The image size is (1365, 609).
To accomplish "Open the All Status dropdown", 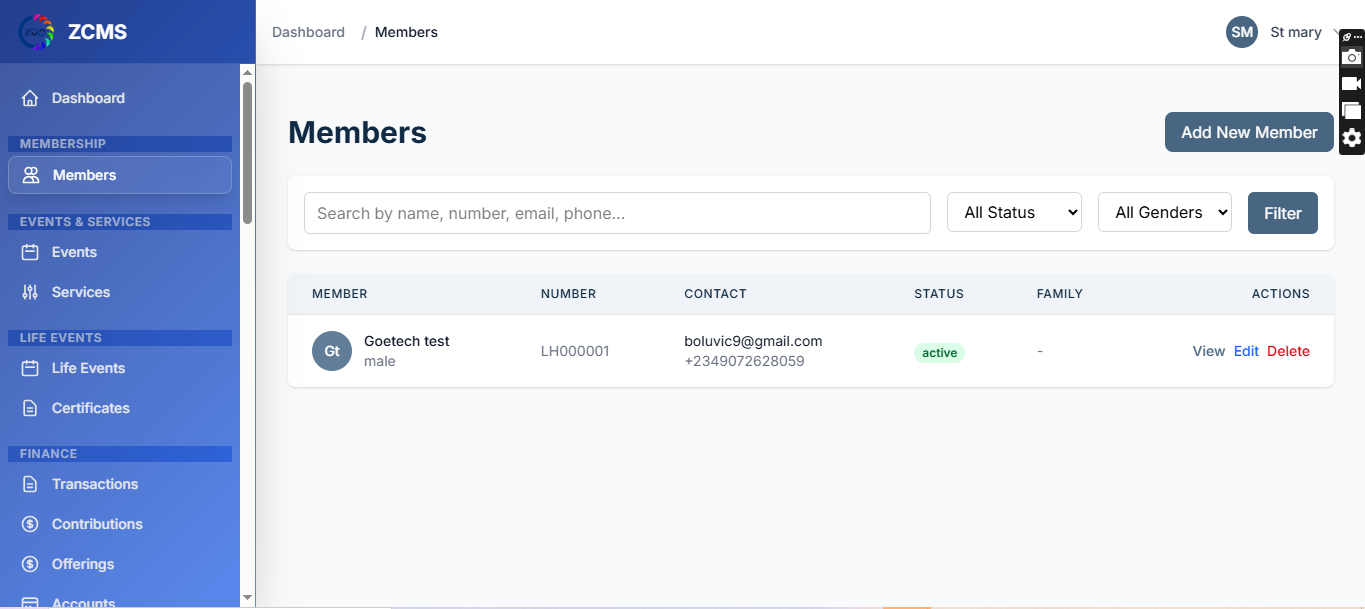I will (1014, 212).
